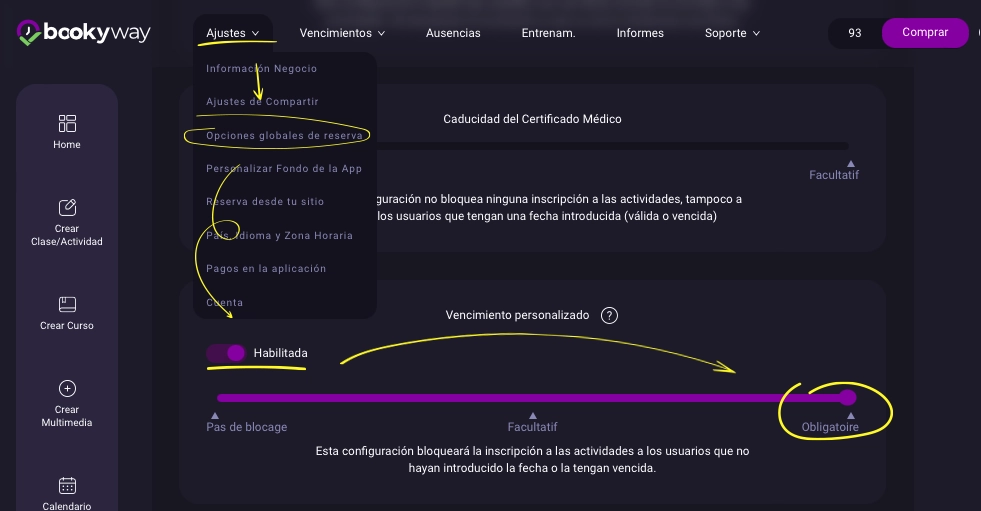Image resolution: width=981 pixels, height=511 pixels.
Task: Click the Crear Clase/Actividad pencil icon
Action: tap(67, 207)
